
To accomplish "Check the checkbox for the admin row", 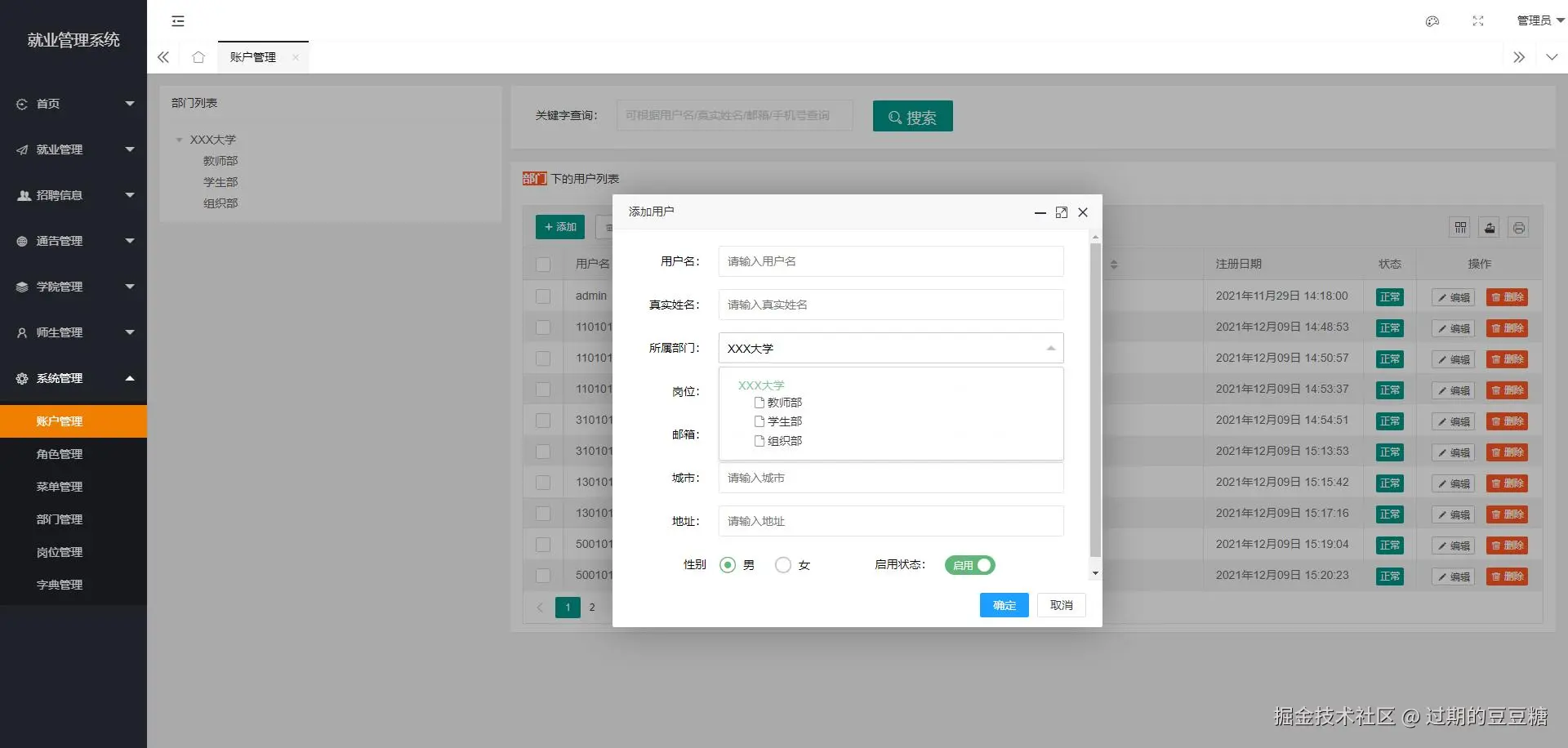I will [543, 296].
